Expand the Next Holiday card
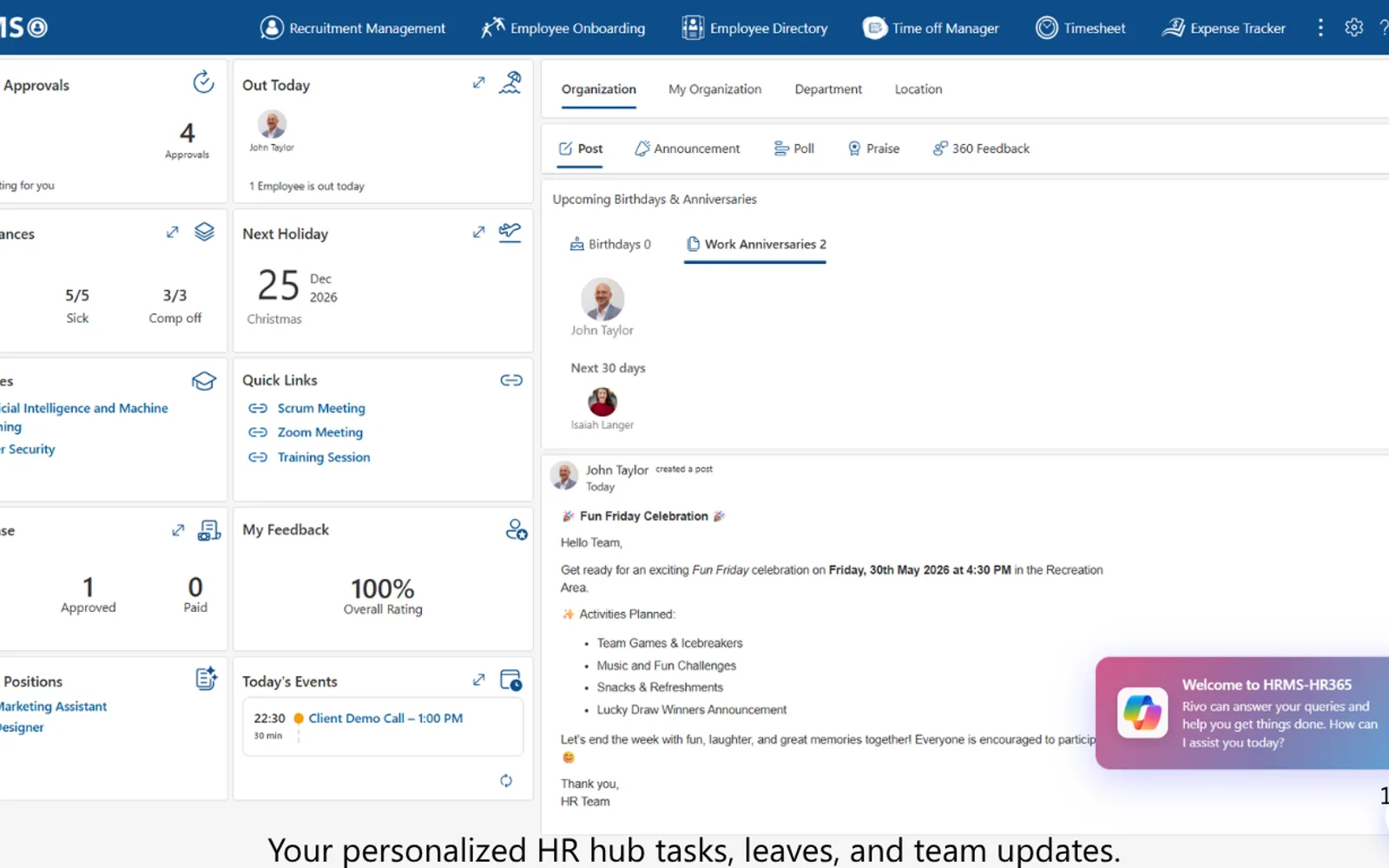Screen dimensions: 1389x868 click(478, 232)
